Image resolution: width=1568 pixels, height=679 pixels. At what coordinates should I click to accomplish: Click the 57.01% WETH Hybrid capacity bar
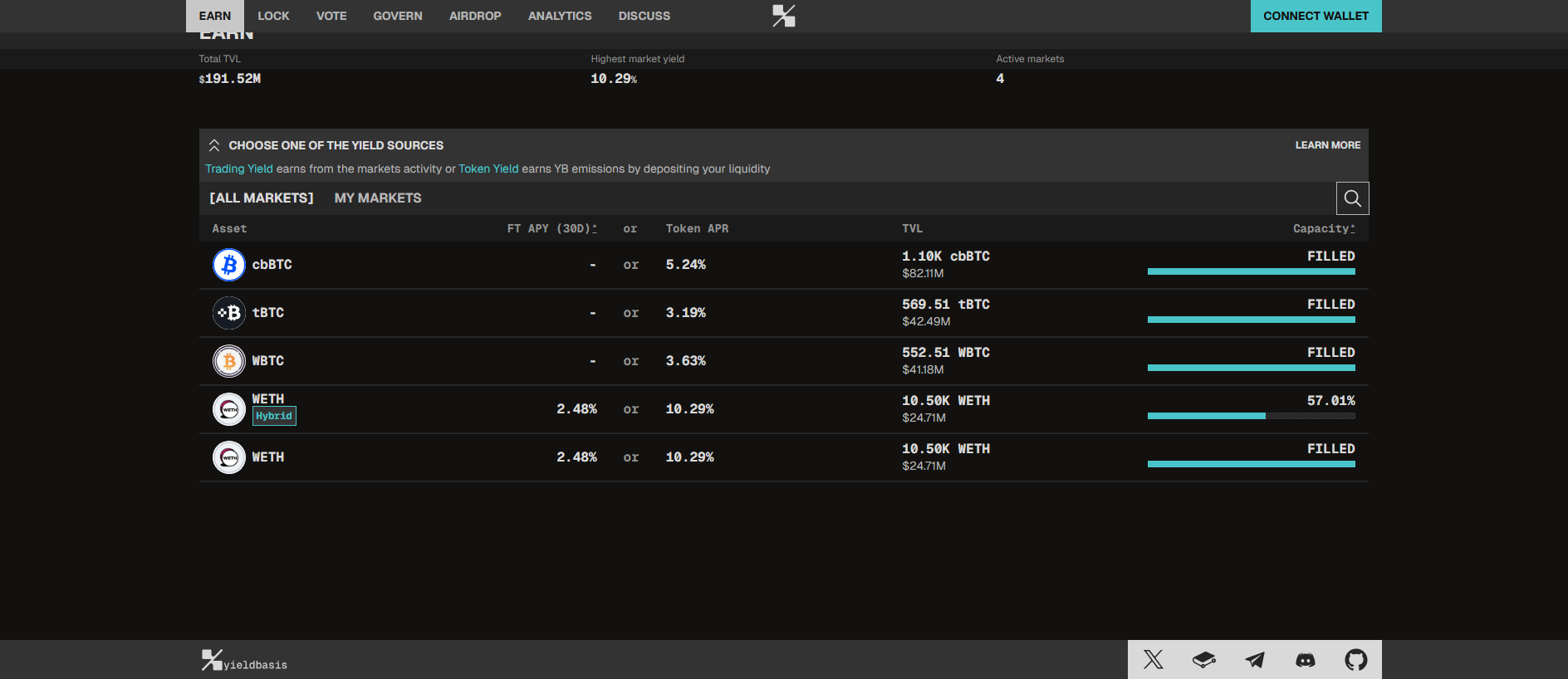1252,416
